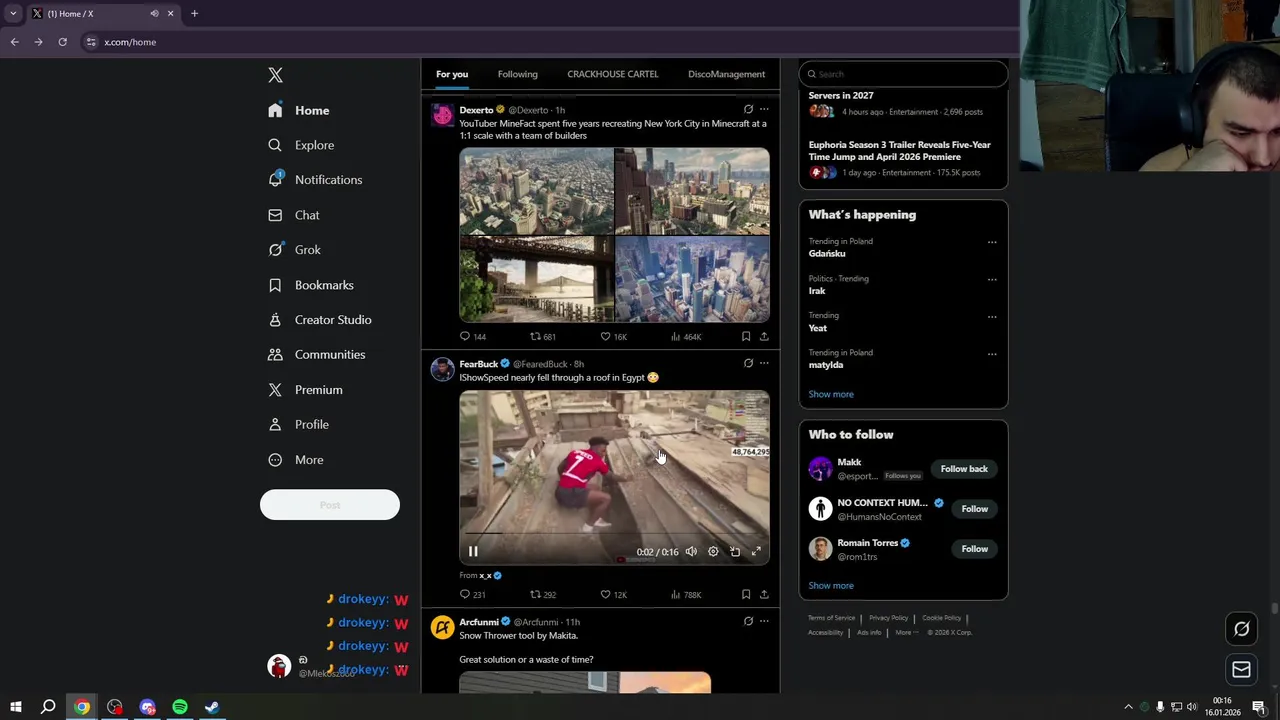Bookmark the FearBuck post
Image resolution: width=1280 pixels, height=720 pixels.
point(746,595)
